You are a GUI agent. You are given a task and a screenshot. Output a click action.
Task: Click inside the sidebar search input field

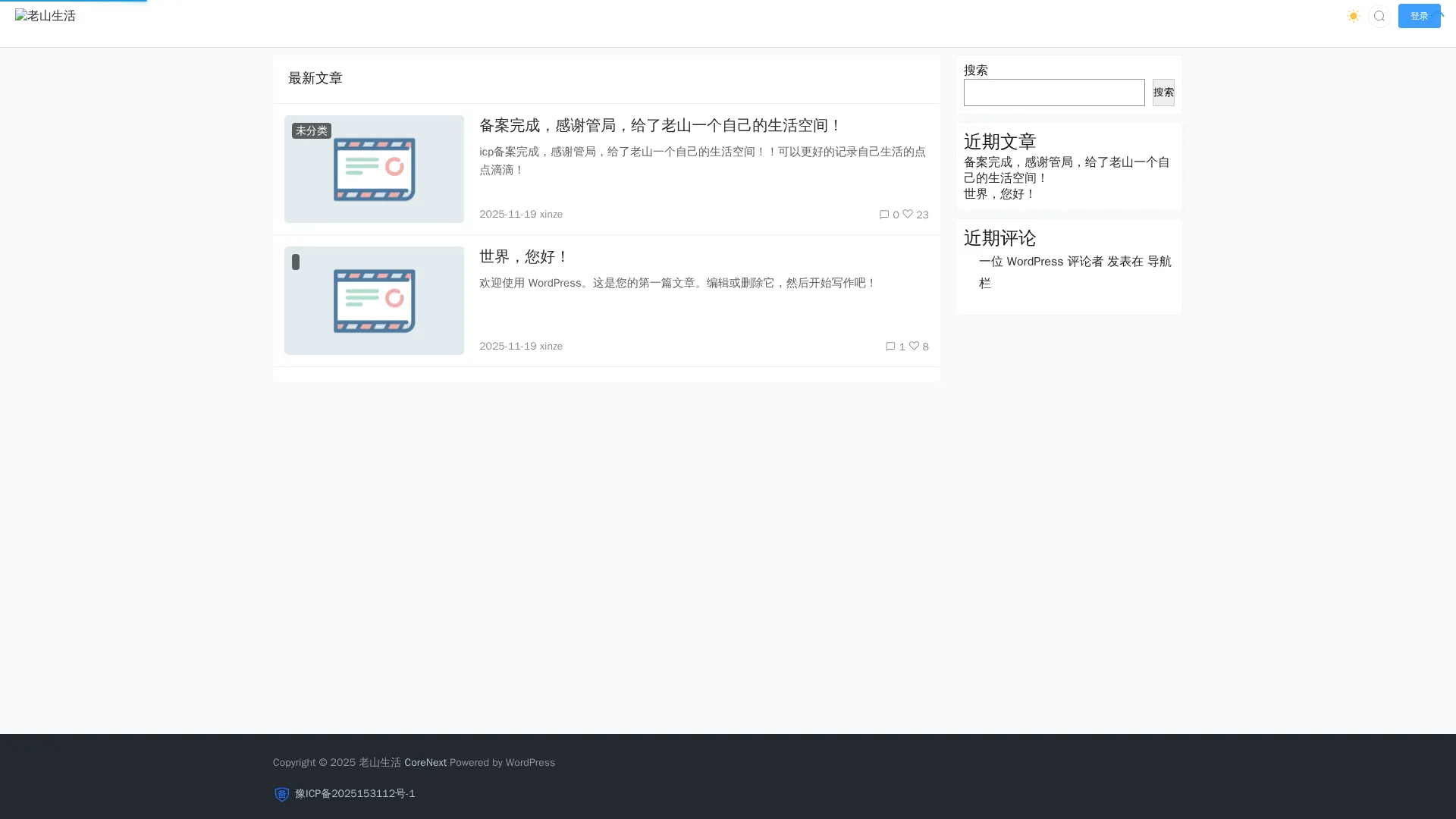[1053, 93]
